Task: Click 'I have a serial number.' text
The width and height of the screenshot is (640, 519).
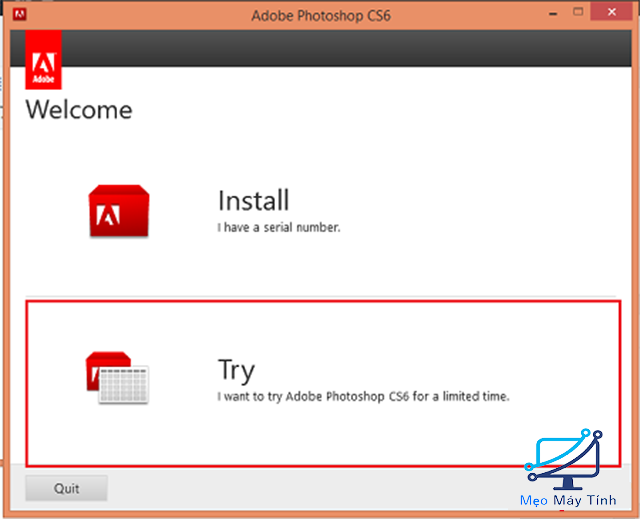Action: click(279, 227)
